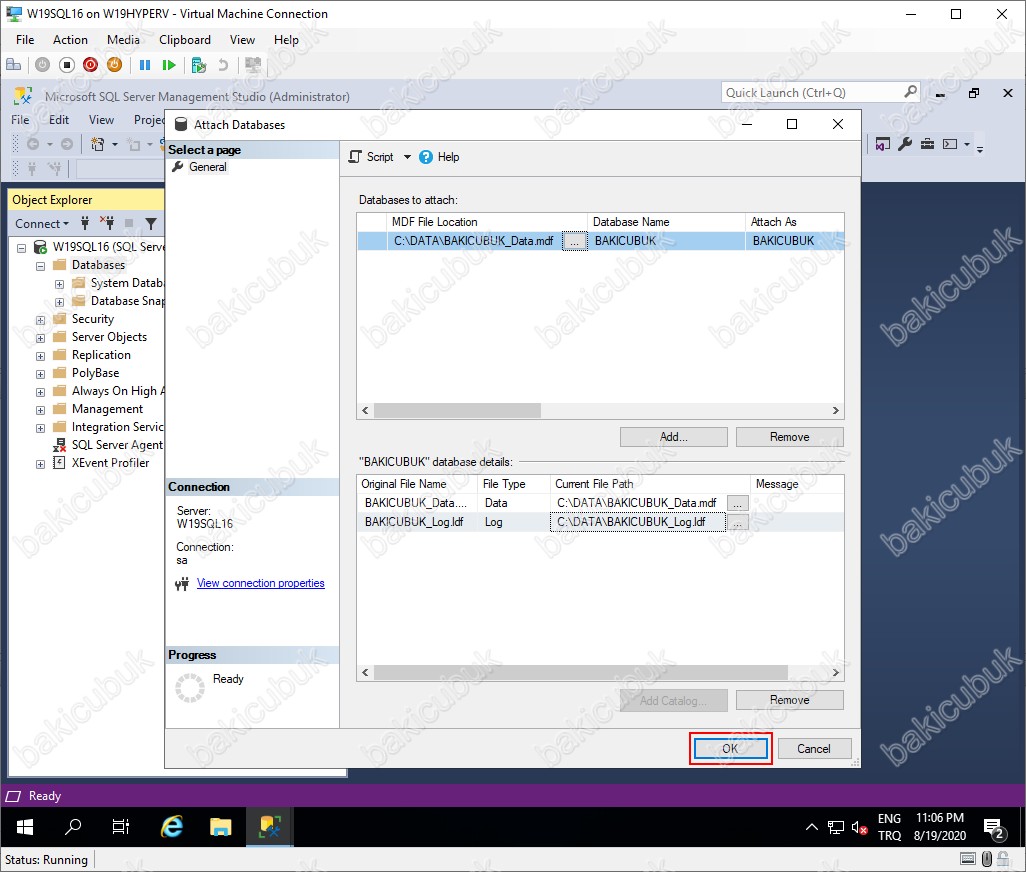Open the VM Action menu
Viewport: 1026px width, 872px height.
click(x=70, y=40)
